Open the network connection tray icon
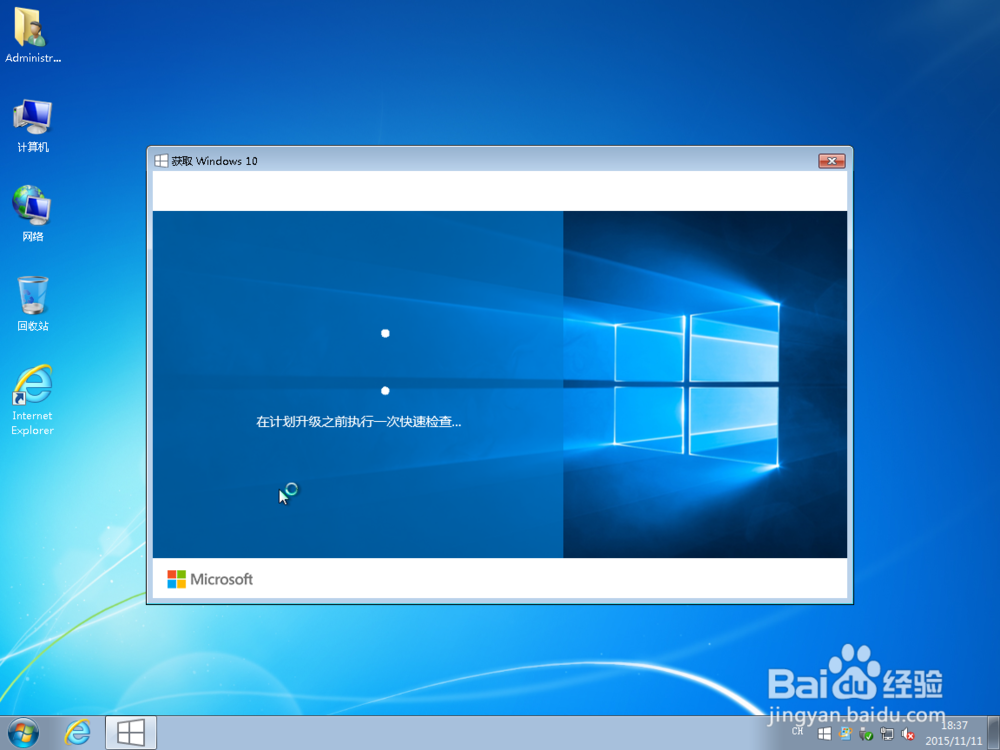Screen dimensions: 1000x750 [887, 734]
